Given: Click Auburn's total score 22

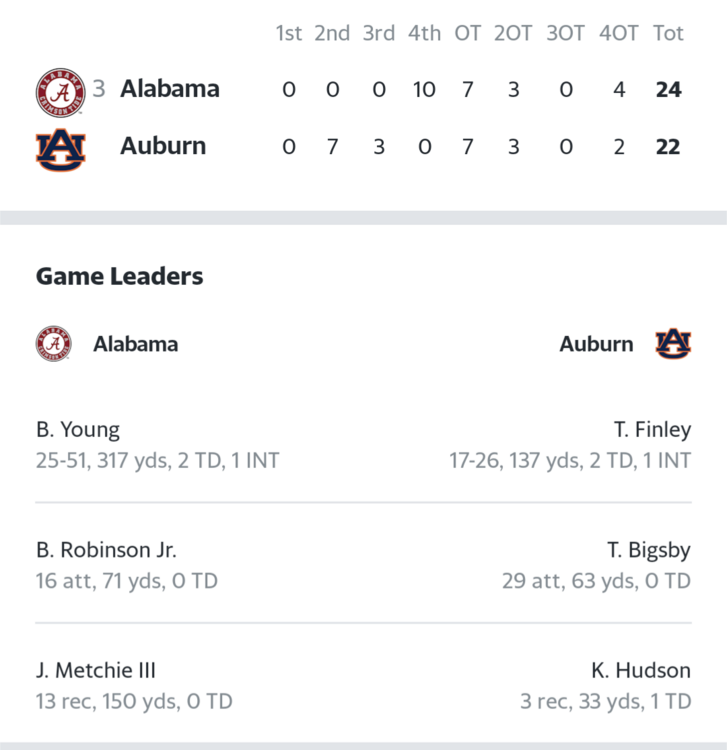Looking at the screenshot, I should 668,147.
